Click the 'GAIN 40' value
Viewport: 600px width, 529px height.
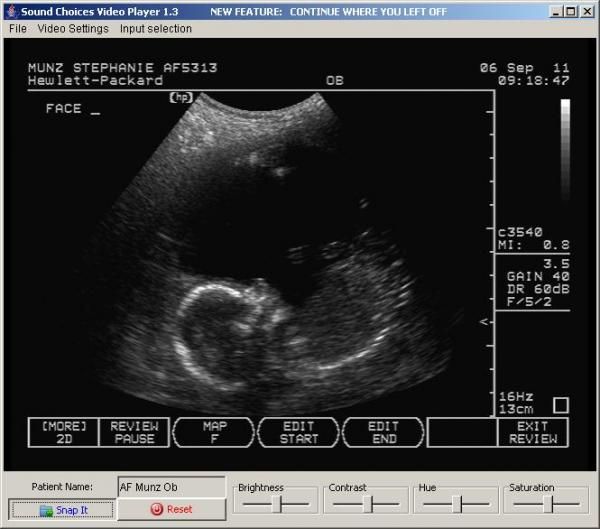538,276
